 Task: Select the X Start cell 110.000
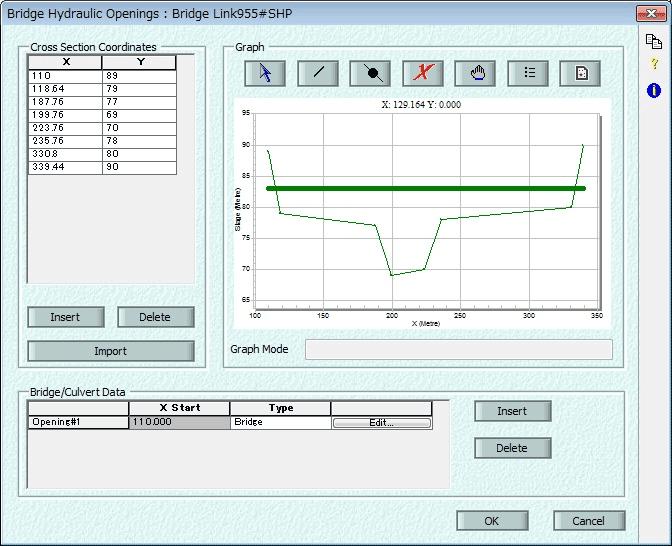[179, 422]
